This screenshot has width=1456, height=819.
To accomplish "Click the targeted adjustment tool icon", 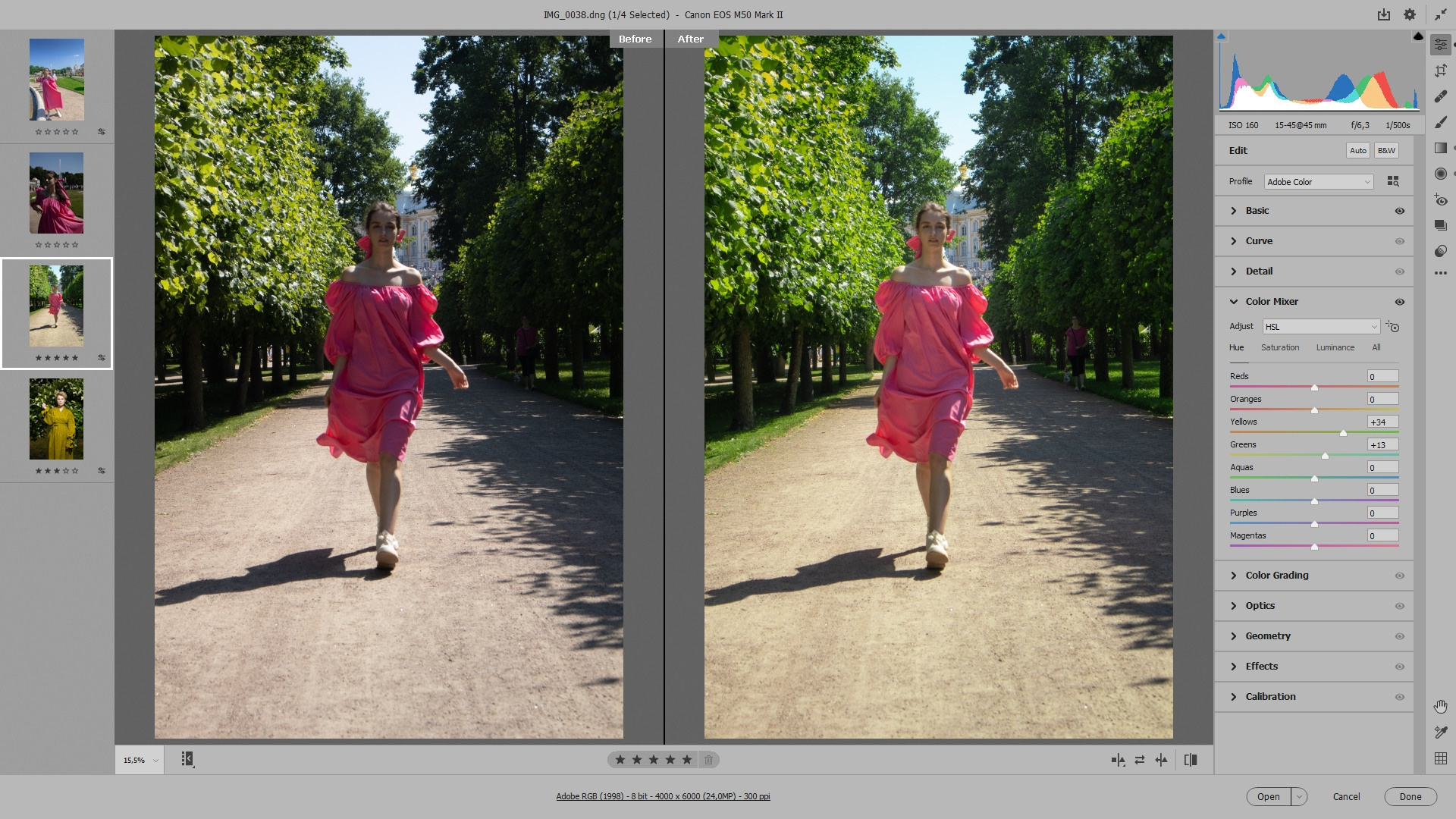I will 1393,327.
